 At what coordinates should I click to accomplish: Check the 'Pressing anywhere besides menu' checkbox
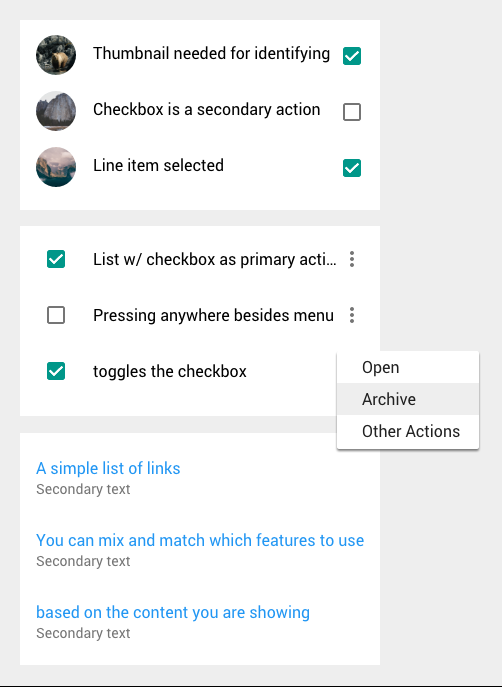pyautogui.click(x=56, y=315)
